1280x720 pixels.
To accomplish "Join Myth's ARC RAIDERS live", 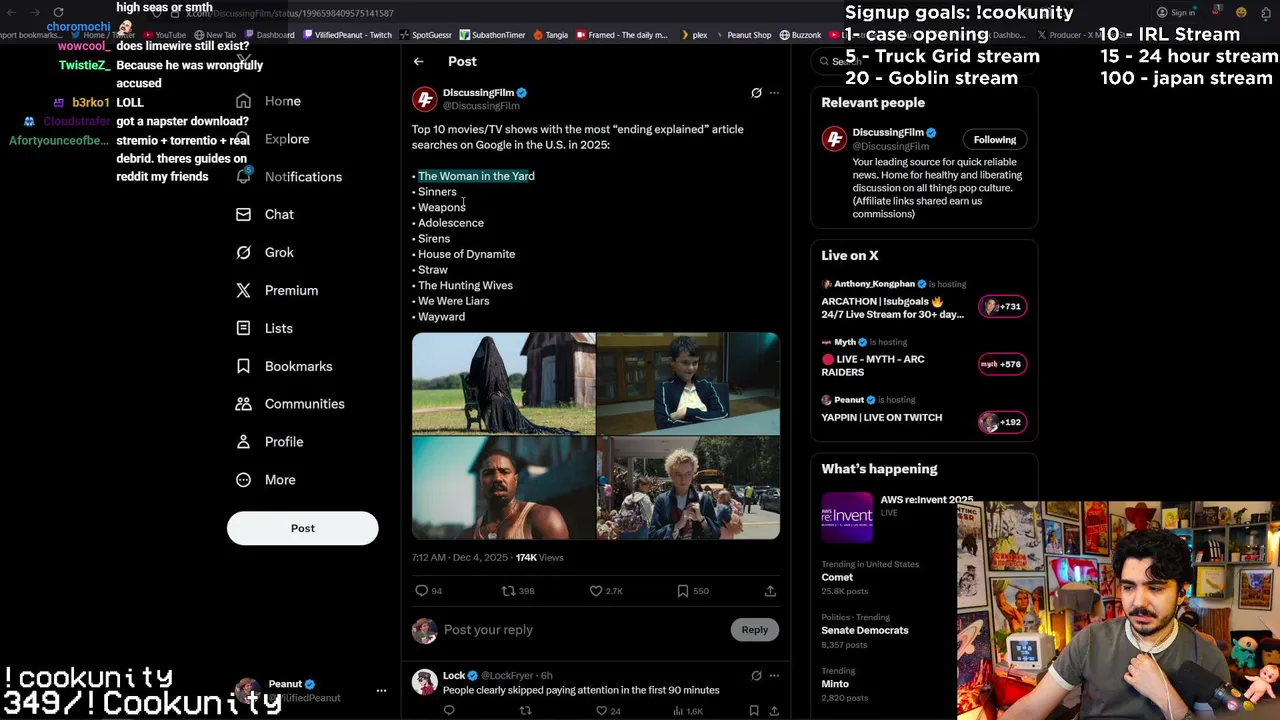I will (x=872, y=365).
